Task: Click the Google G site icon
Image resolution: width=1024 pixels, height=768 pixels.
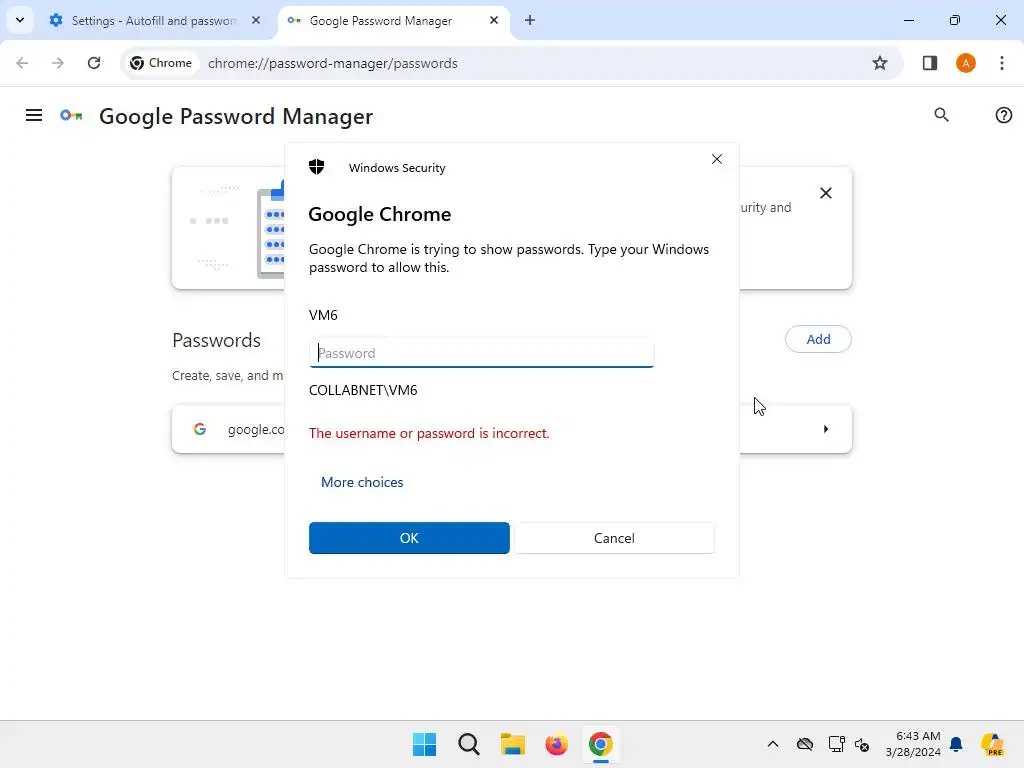Action: (200, 429)
